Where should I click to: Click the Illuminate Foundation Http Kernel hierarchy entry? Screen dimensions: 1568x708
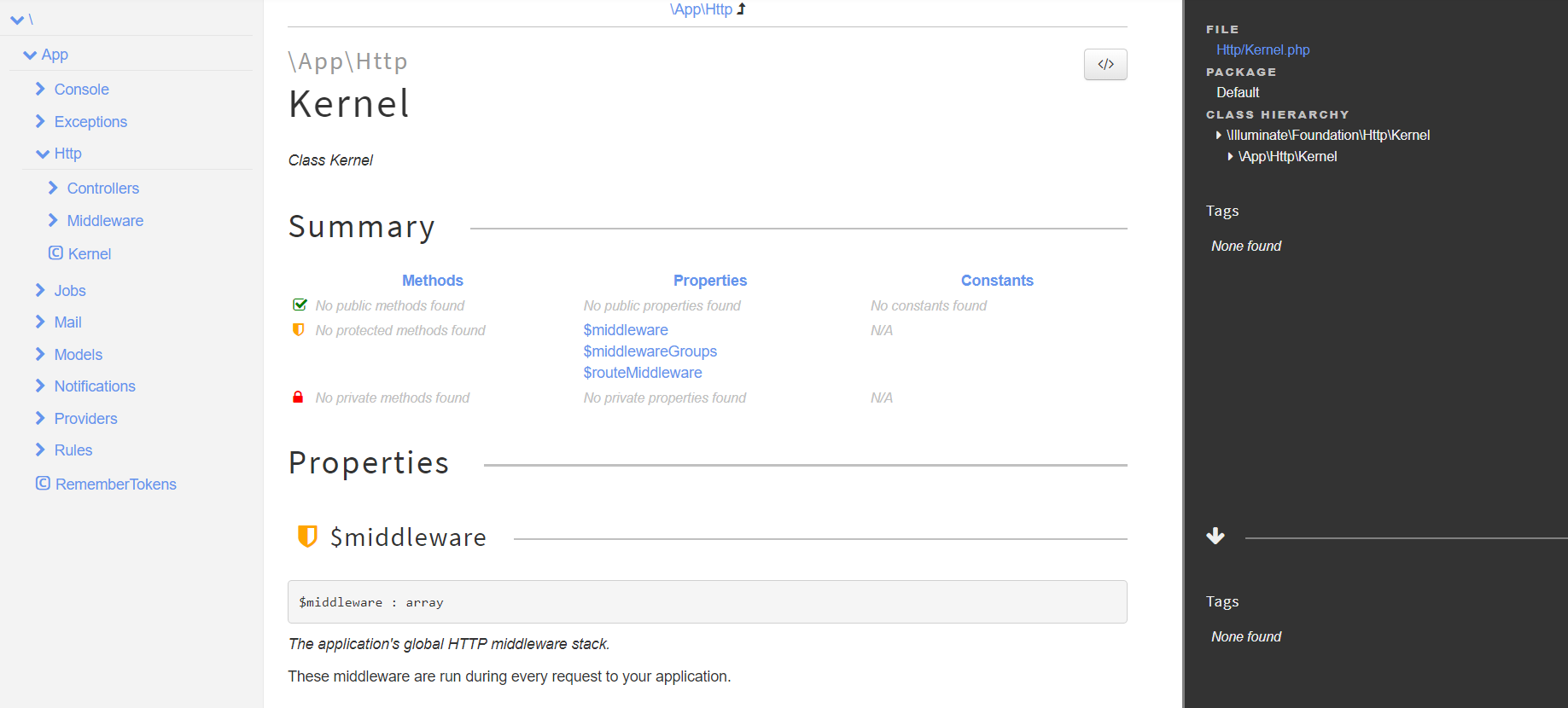(x=1327, y=136)
